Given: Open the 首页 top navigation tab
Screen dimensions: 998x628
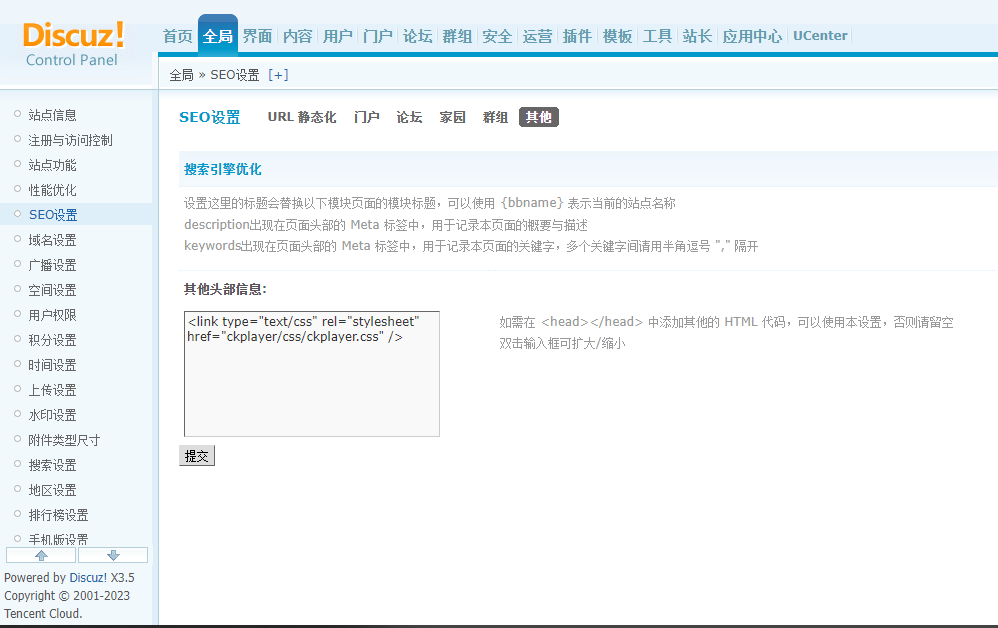Looking at the screenshot, I should (x=177, y=36).
